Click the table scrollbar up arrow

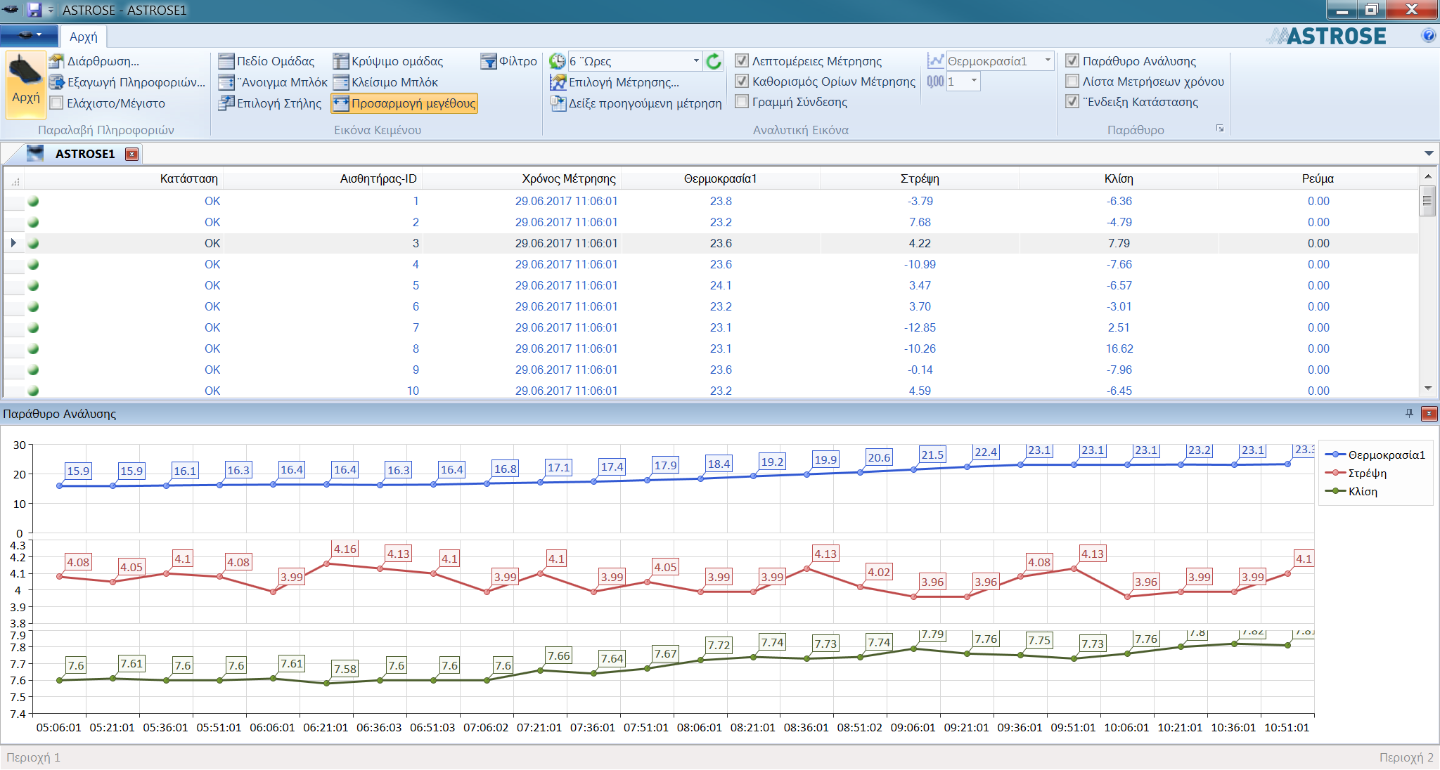click(1428, 177)
